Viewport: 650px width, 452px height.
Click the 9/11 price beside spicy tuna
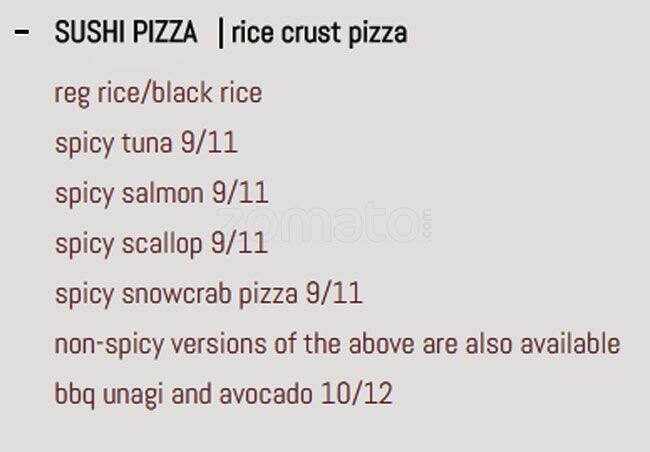pos(209,143)
